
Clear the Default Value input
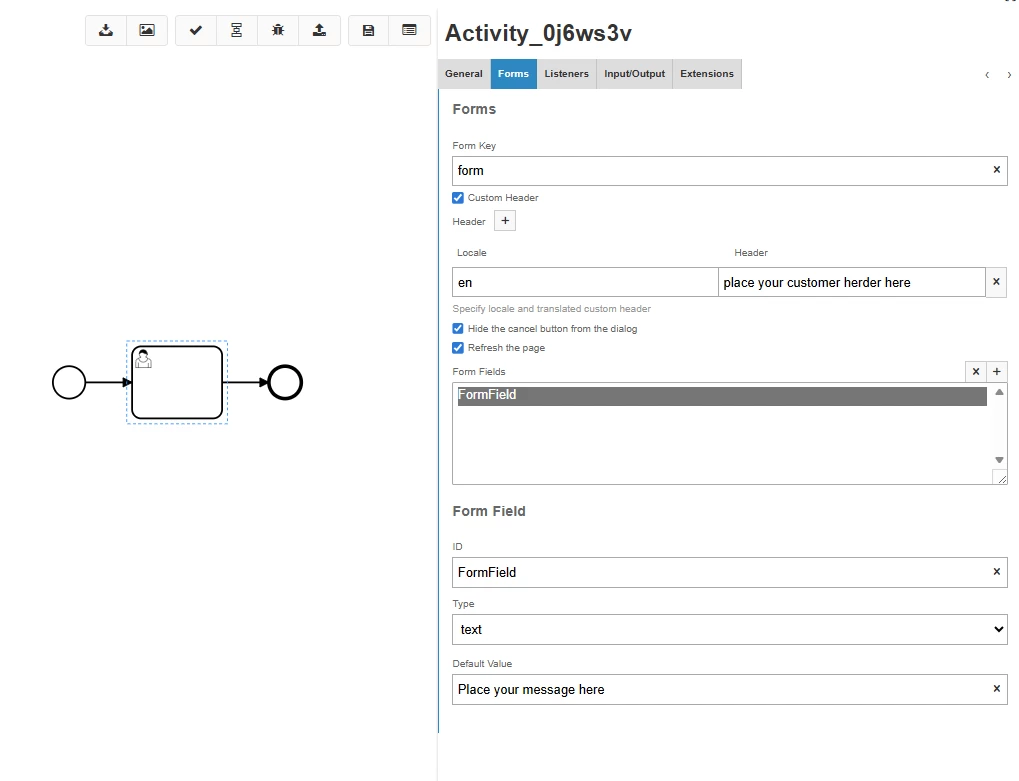click(x=996, y=689)
